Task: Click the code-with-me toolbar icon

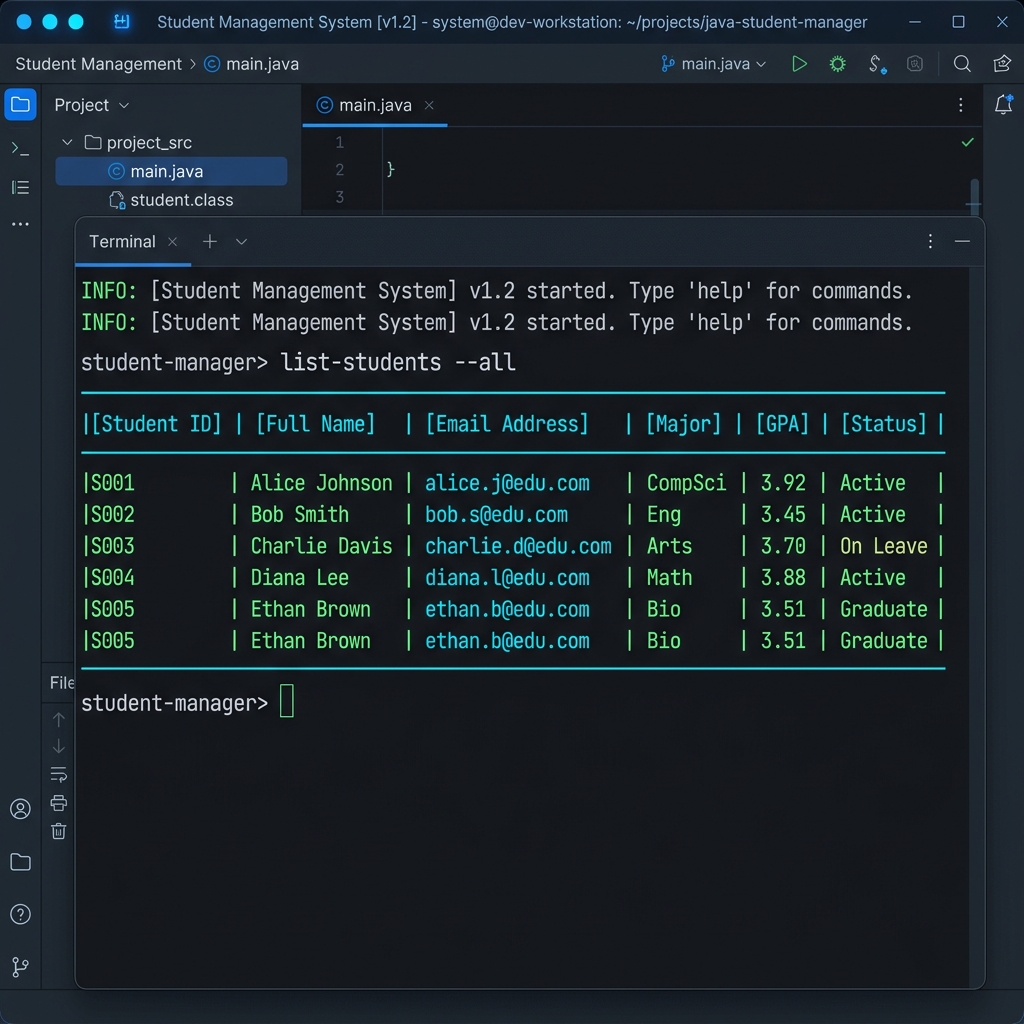Action: coord(915,64)
